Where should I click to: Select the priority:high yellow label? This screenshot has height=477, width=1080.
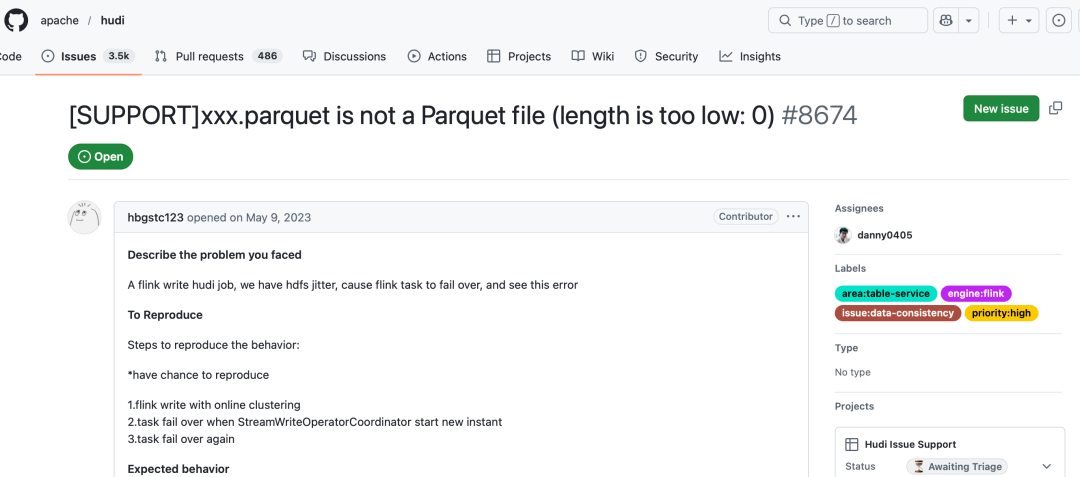(1001, 313)
